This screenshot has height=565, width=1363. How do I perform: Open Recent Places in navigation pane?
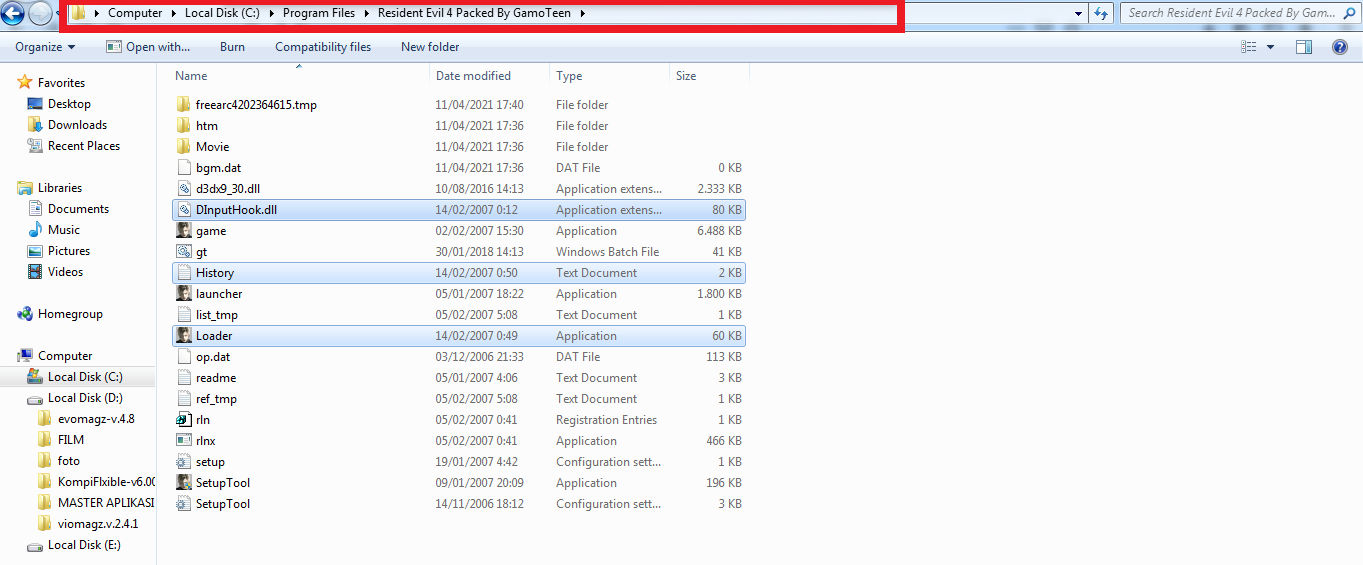84,146
